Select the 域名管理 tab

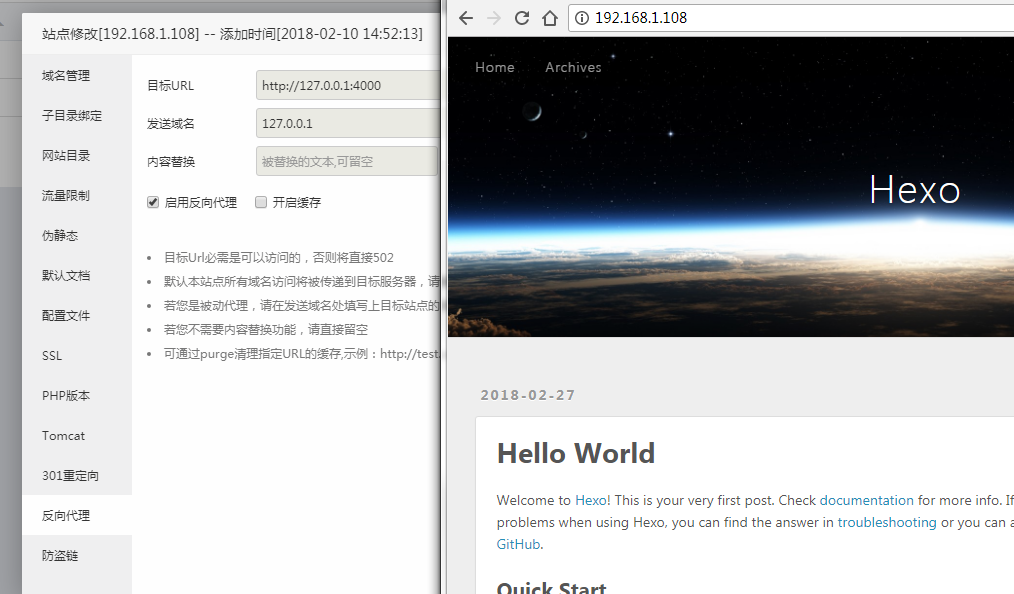pos(76,76)
